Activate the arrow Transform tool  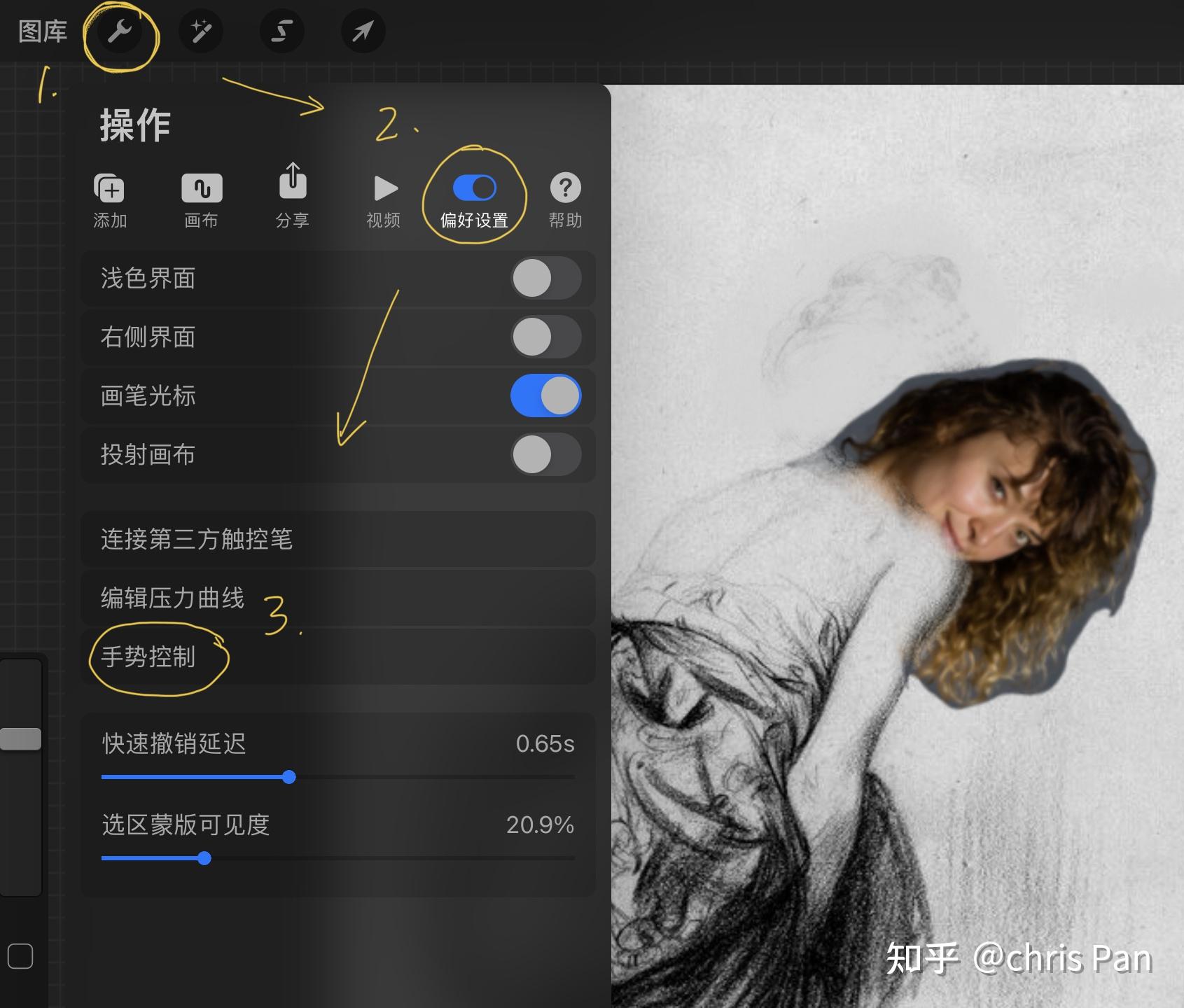click(x=363, y=31)
